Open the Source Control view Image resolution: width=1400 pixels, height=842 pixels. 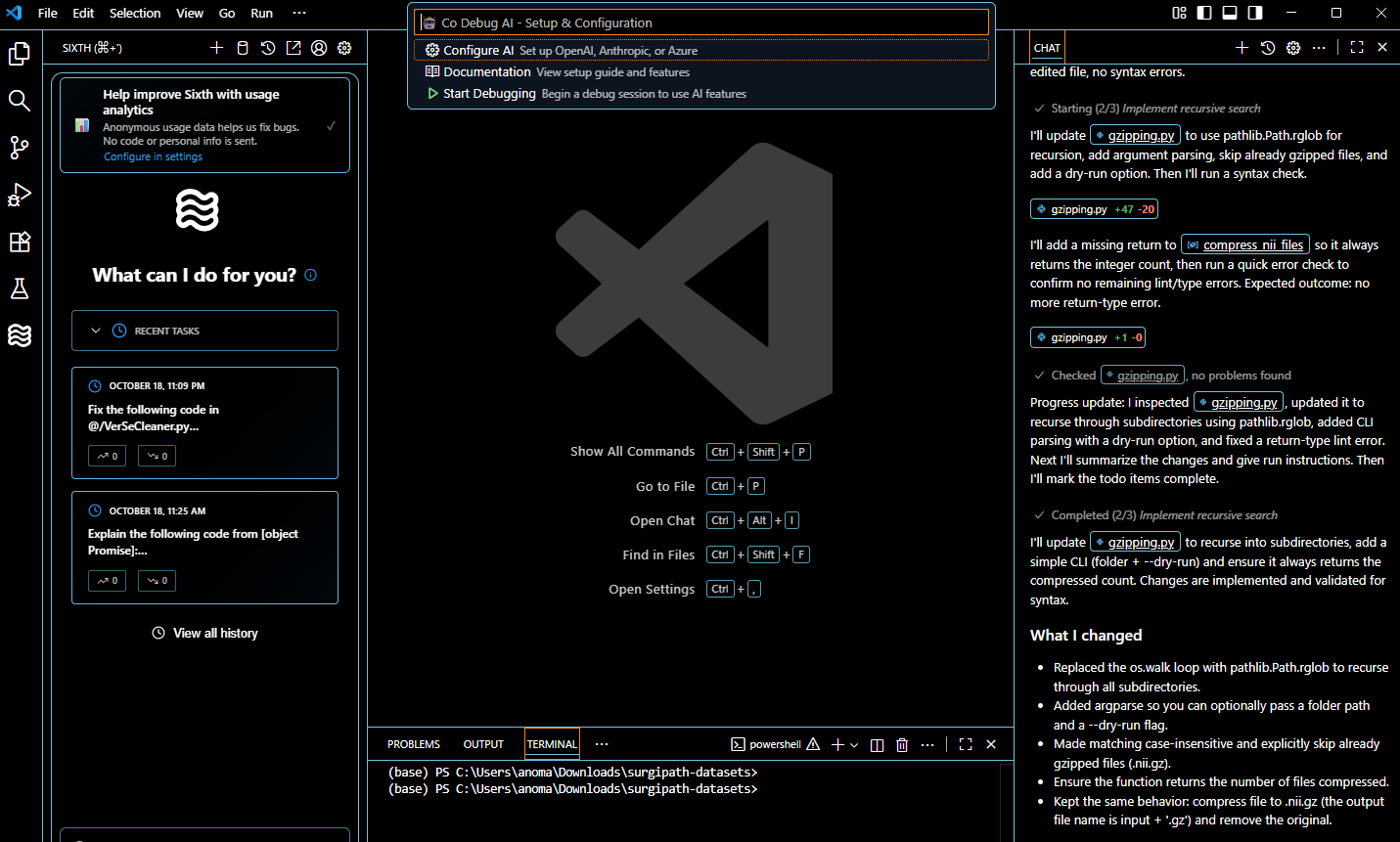click(x=20, y=148)
